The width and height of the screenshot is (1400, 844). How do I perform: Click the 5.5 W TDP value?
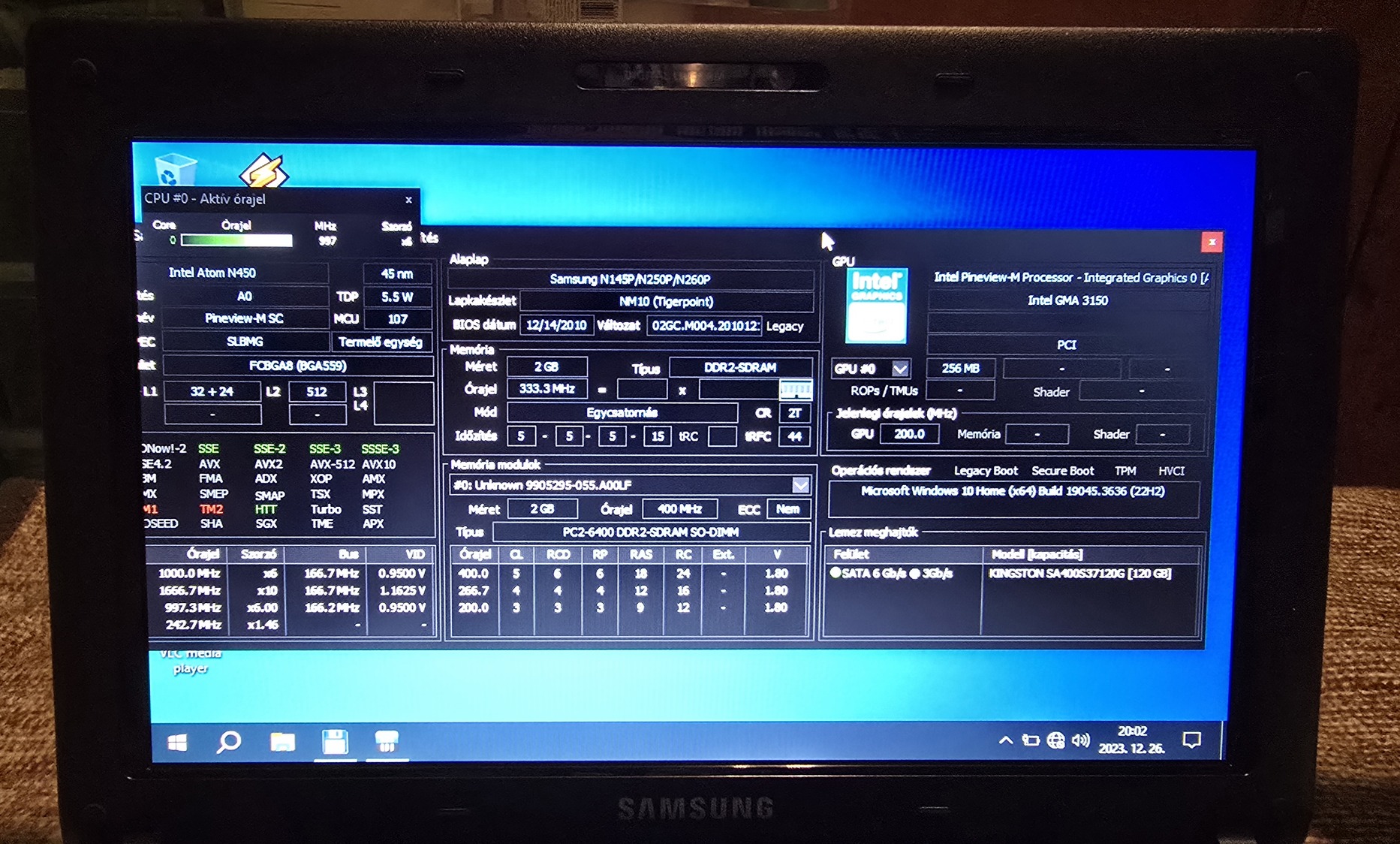(x=397, y=297)
